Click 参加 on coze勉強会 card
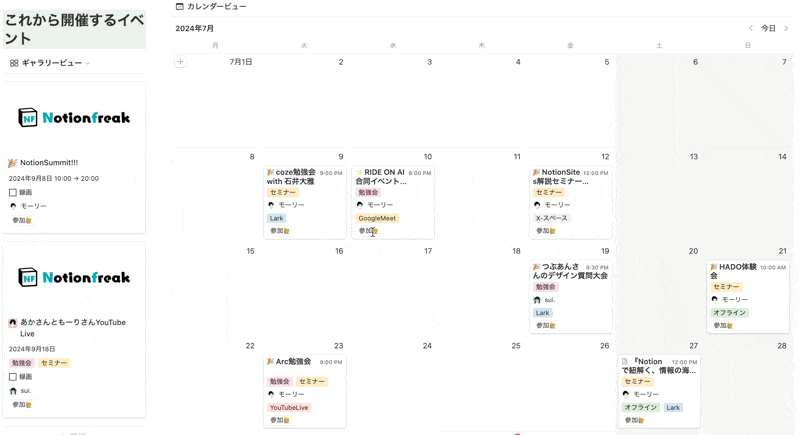This screenshot has width=800, height=435. pyautogui.click(x=280, y=231)
